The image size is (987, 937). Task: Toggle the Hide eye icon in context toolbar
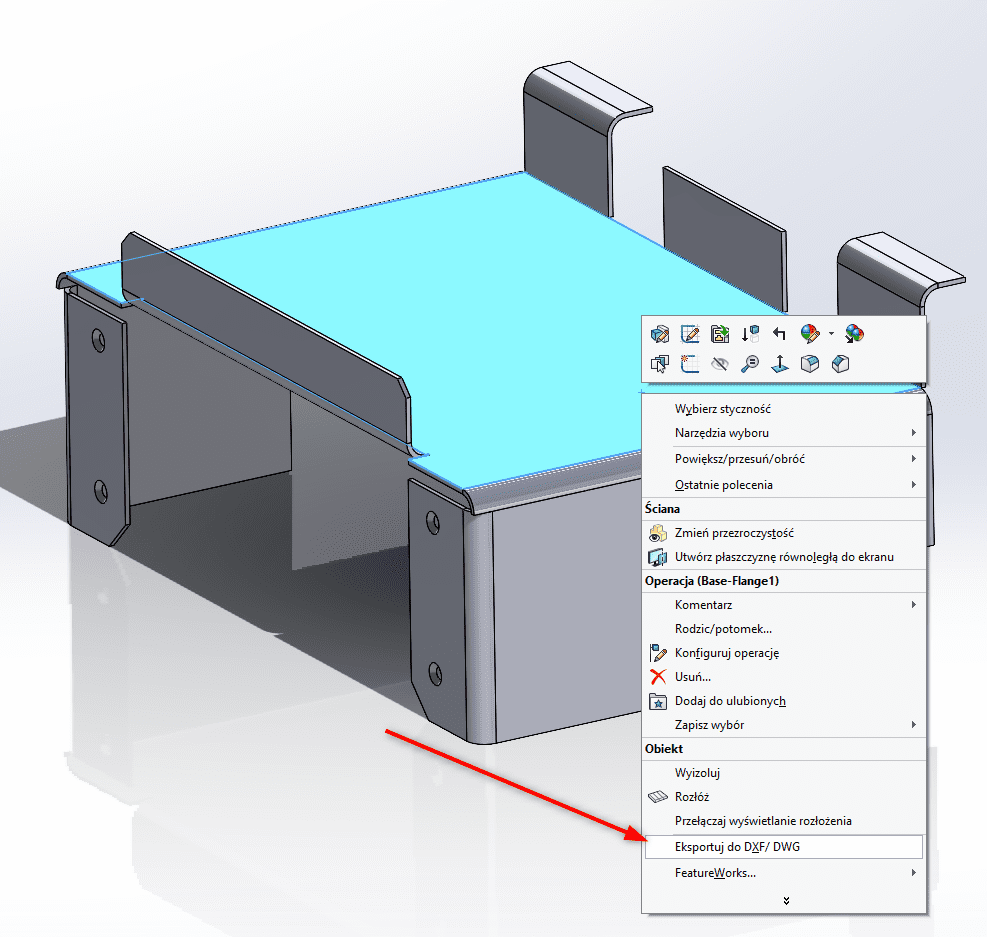point(720,364)
